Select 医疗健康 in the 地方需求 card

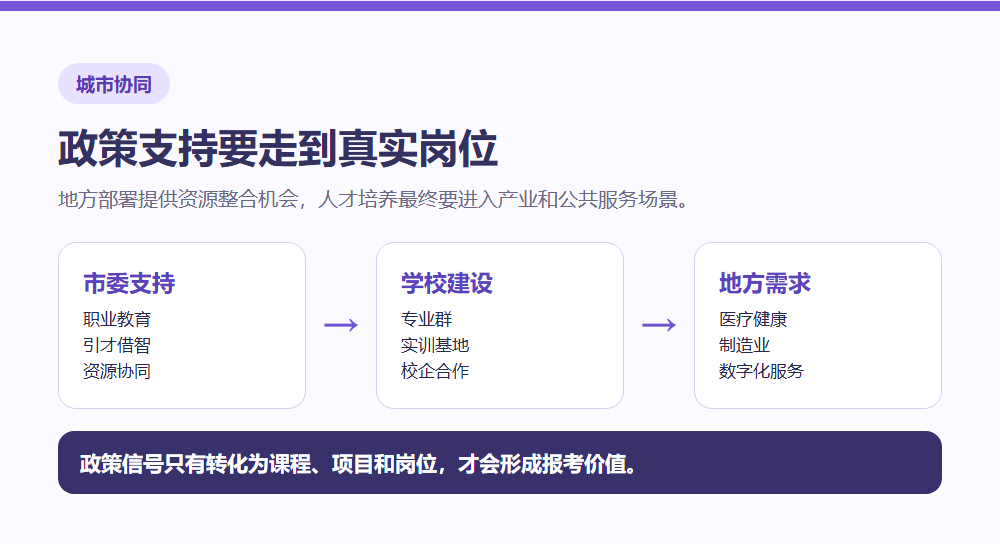point(753,319)
